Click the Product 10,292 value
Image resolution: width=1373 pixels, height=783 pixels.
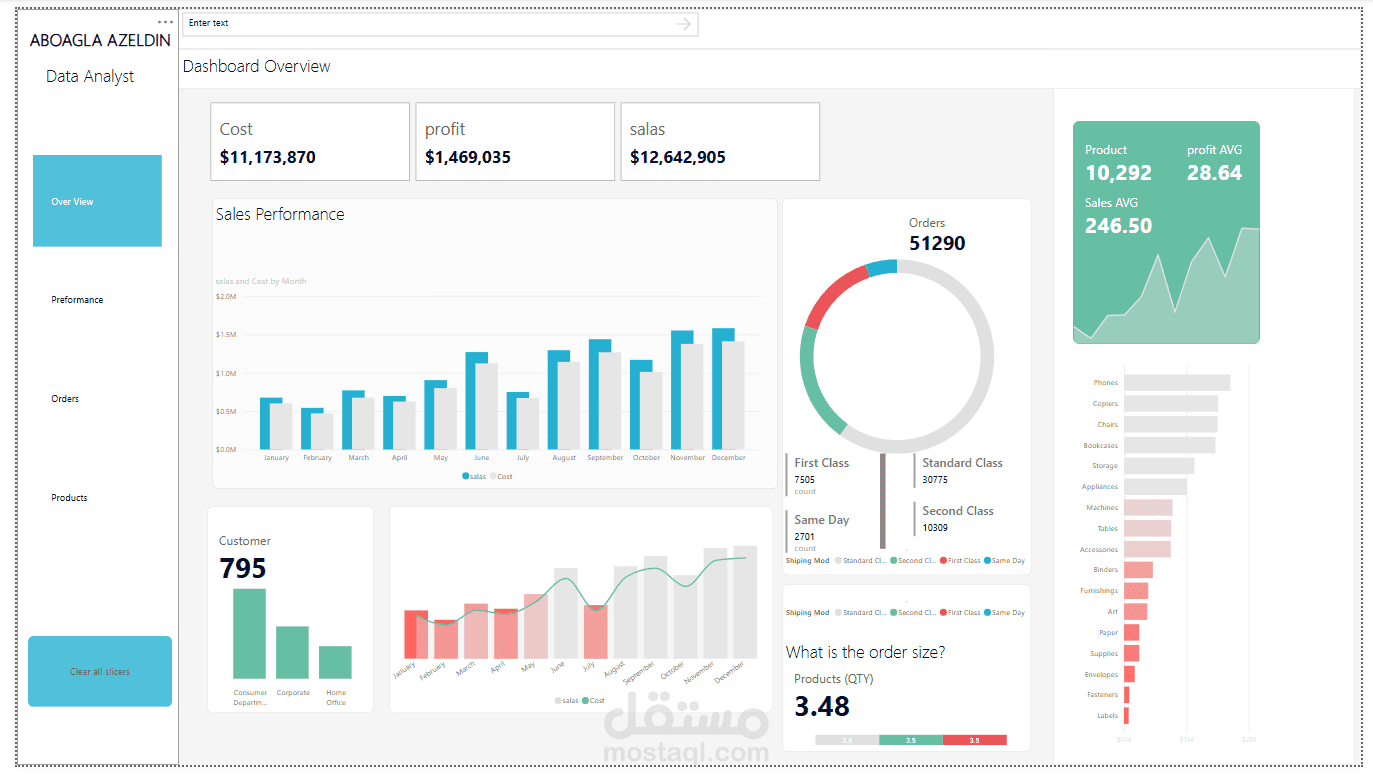click(x=1118, y=173)
